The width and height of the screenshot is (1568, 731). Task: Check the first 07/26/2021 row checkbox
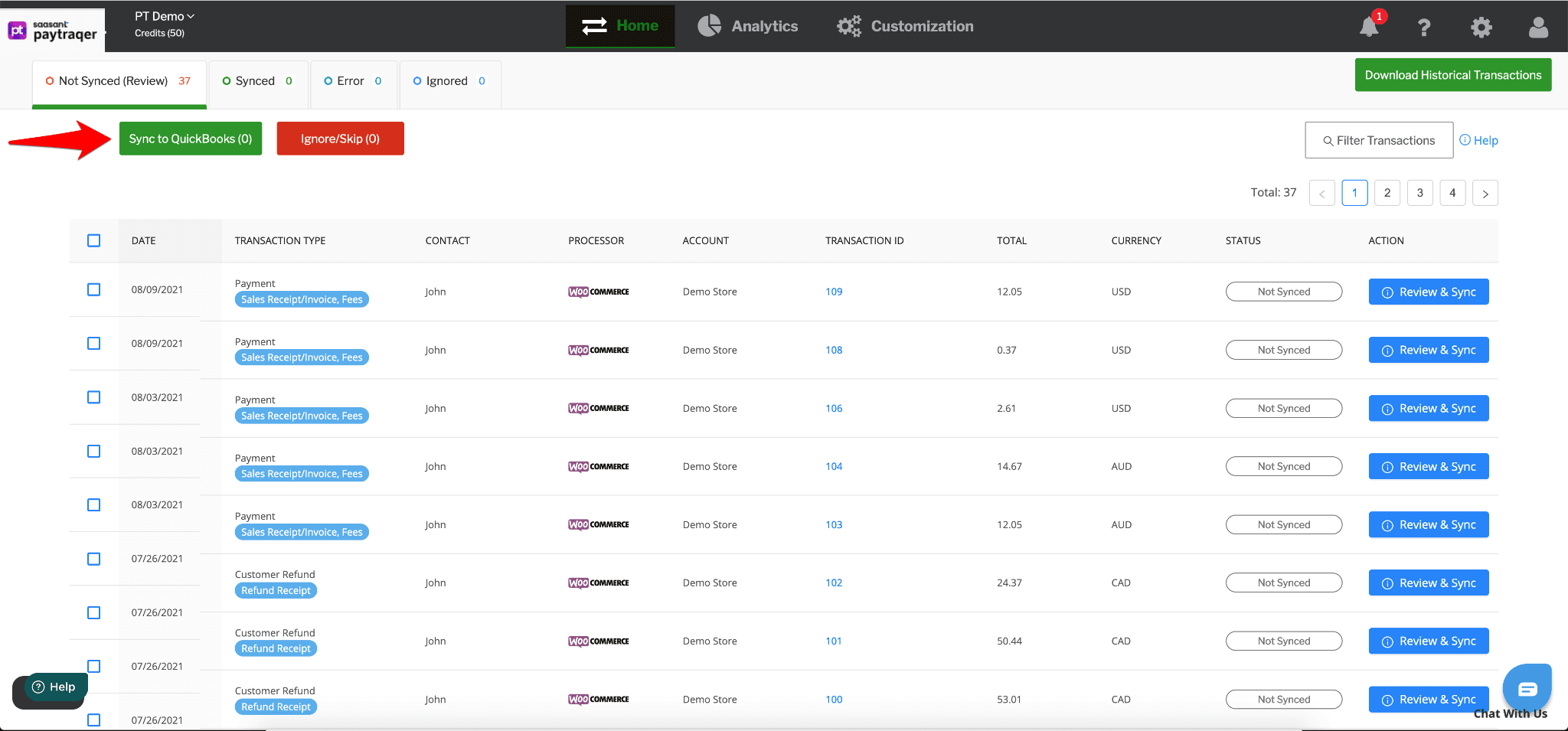[93, 559]
